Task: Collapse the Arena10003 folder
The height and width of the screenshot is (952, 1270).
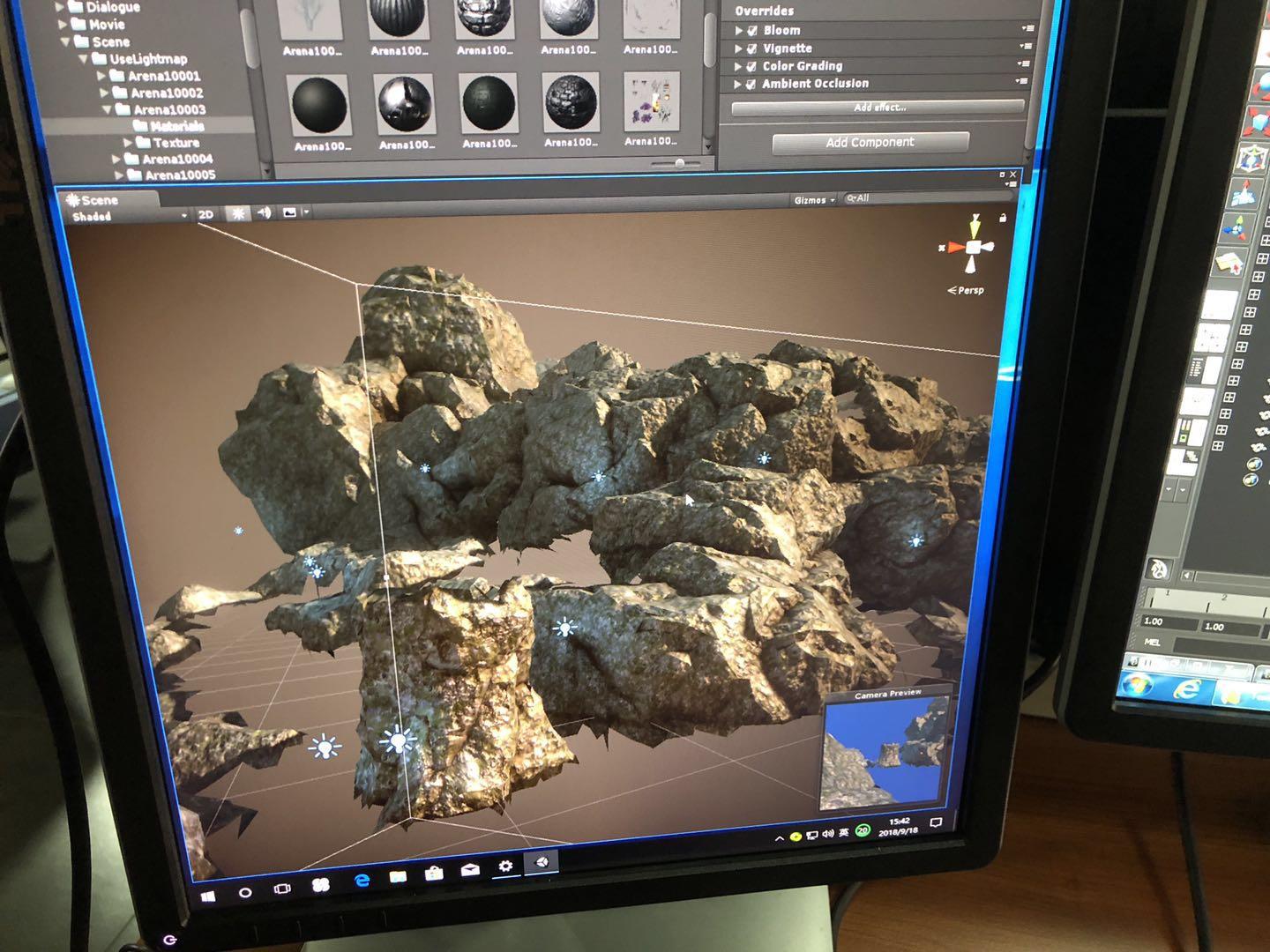Action: pyautogui.click(x=107, y=109)
